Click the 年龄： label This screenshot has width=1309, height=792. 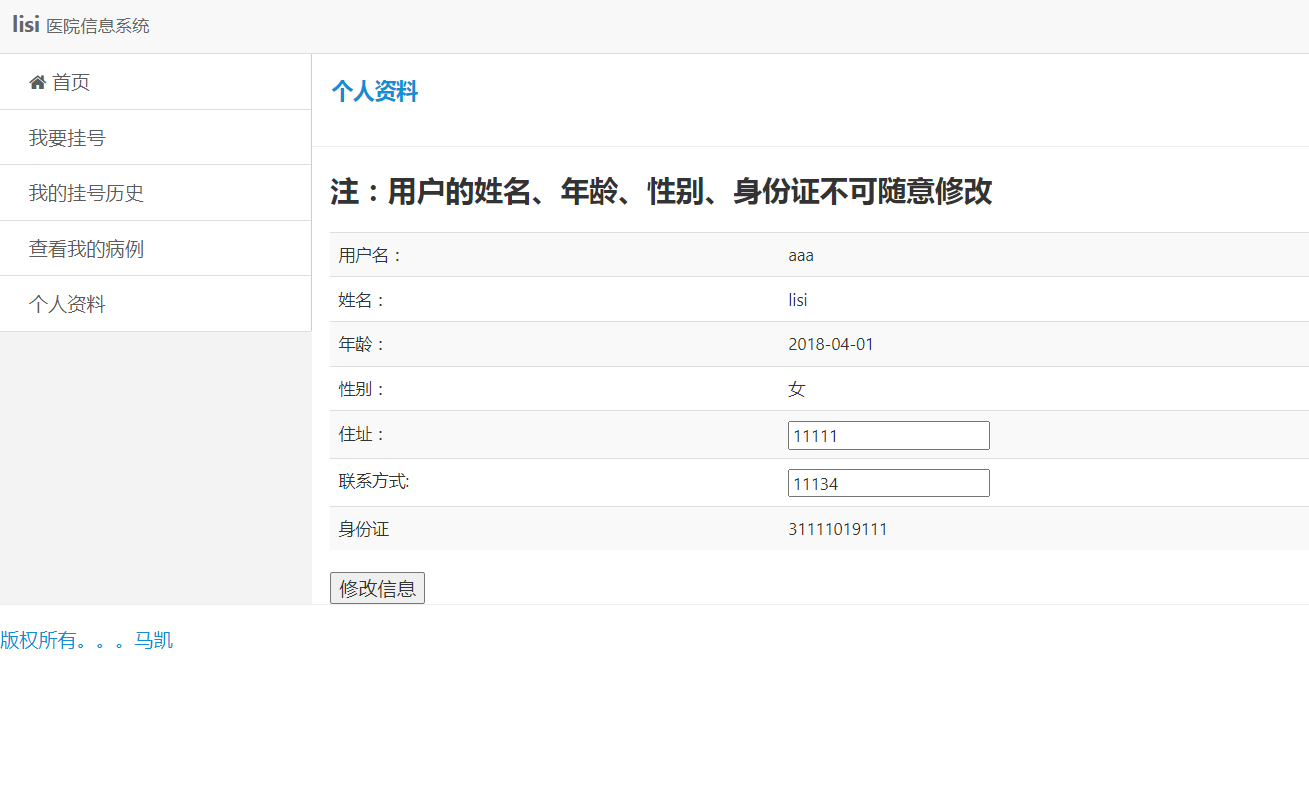pos(363,344)
